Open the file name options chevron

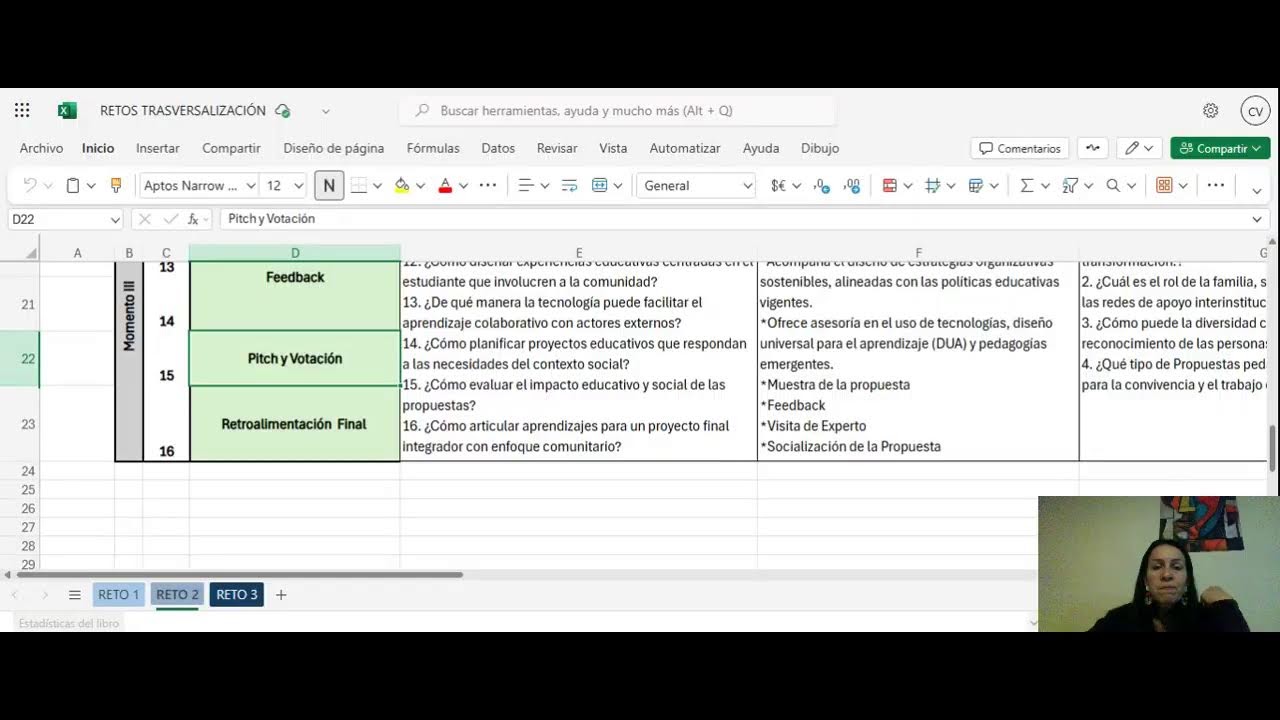coord(325,111)
